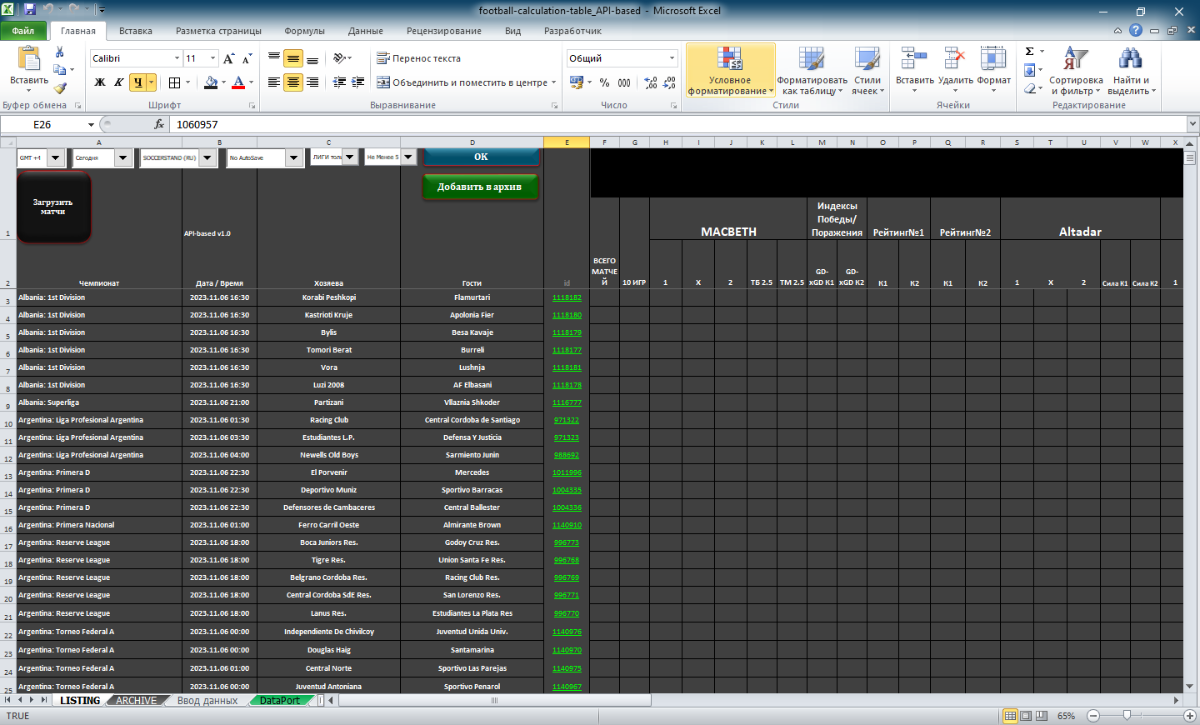The height and width of the screenshot is (725, 1200).
Task: Click the Добавить в архив button
Action: click(x=479, y=187)
